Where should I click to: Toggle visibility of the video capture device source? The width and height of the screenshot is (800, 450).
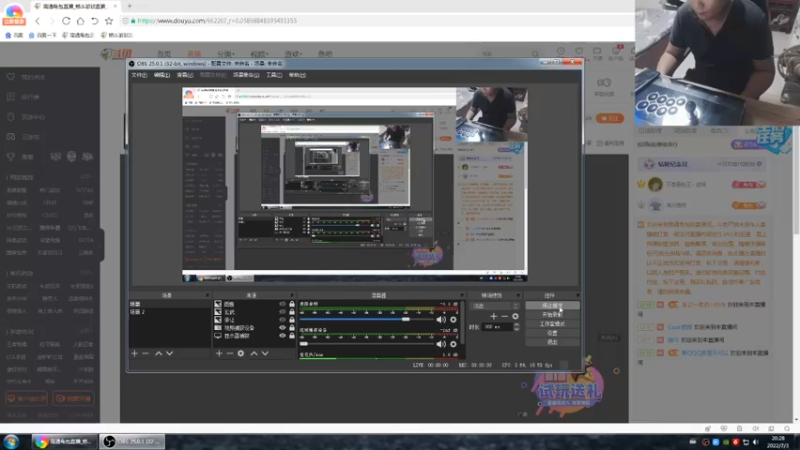[x=282, y=328]
